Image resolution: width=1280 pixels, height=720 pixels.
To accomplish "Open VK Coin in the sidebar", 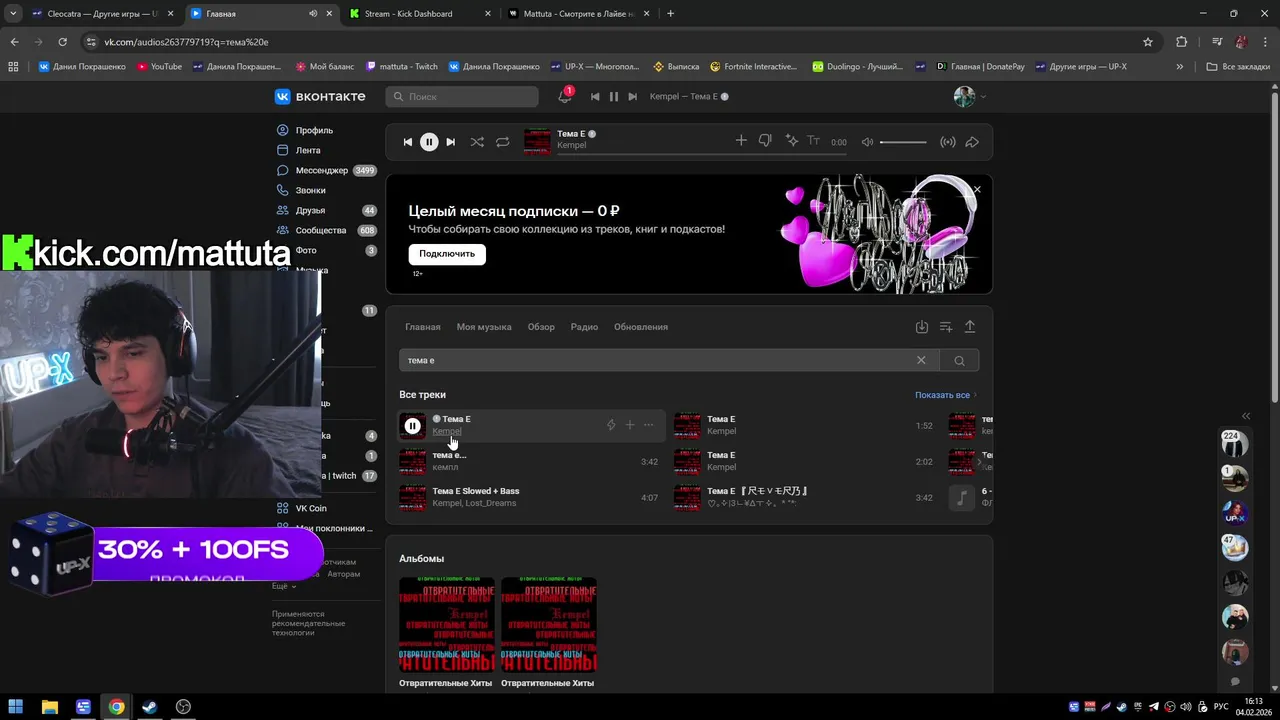I will click(x=311, y=508).
